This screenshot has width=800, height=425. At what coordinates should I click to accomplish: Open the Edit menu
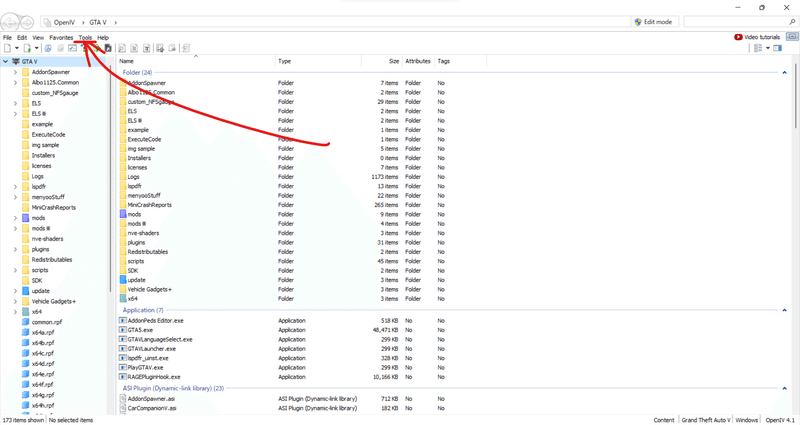(22, 37)
